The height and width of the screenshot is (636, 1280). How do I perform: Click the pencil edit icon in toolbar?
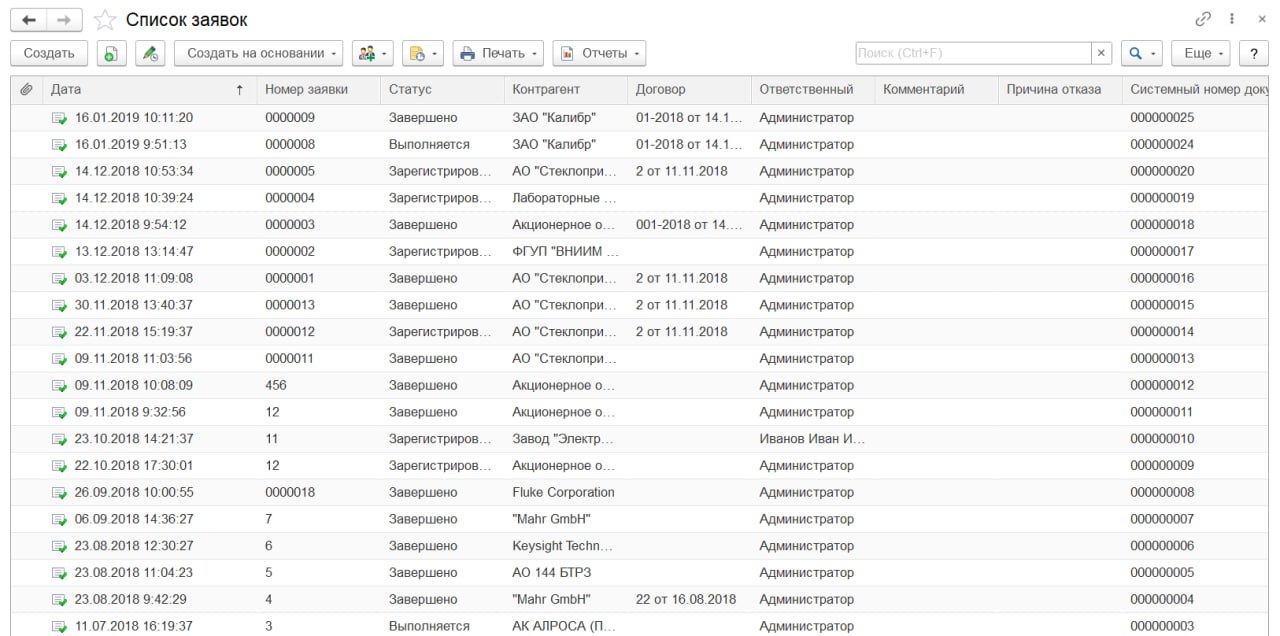[x=150, y=53]
